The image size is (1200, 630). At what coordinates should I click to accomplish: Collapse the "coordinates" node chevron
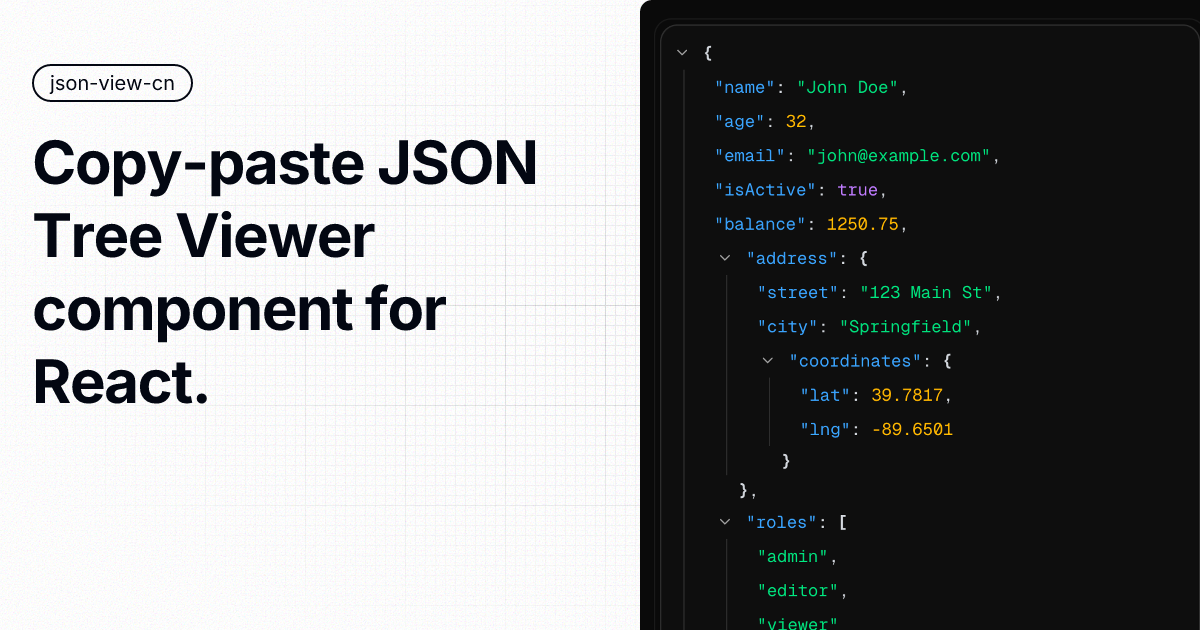tap(768, 360)
